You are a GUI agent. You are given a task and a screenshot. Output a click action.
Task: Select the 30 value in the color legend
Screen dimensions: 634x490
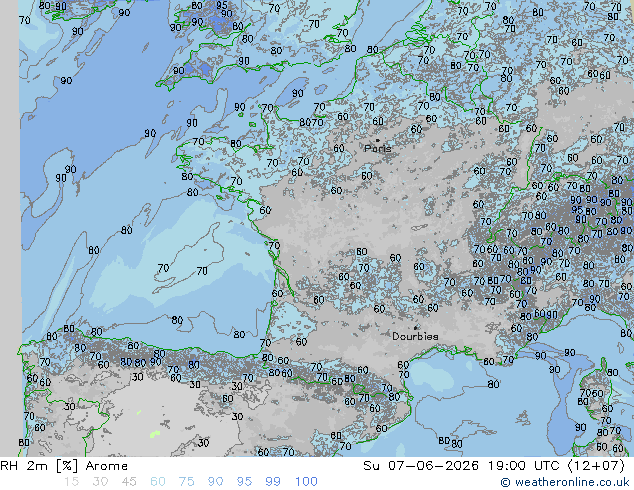coord(100,482)
